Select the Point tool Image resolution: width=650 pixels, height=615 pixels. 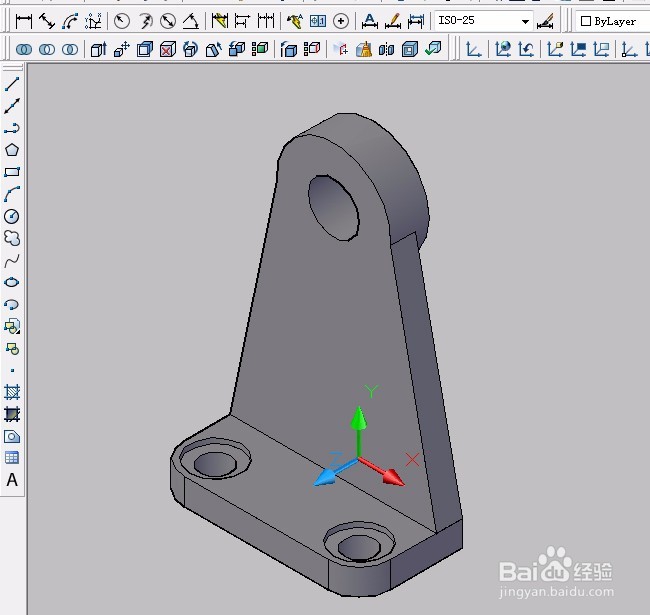point(12,370)
